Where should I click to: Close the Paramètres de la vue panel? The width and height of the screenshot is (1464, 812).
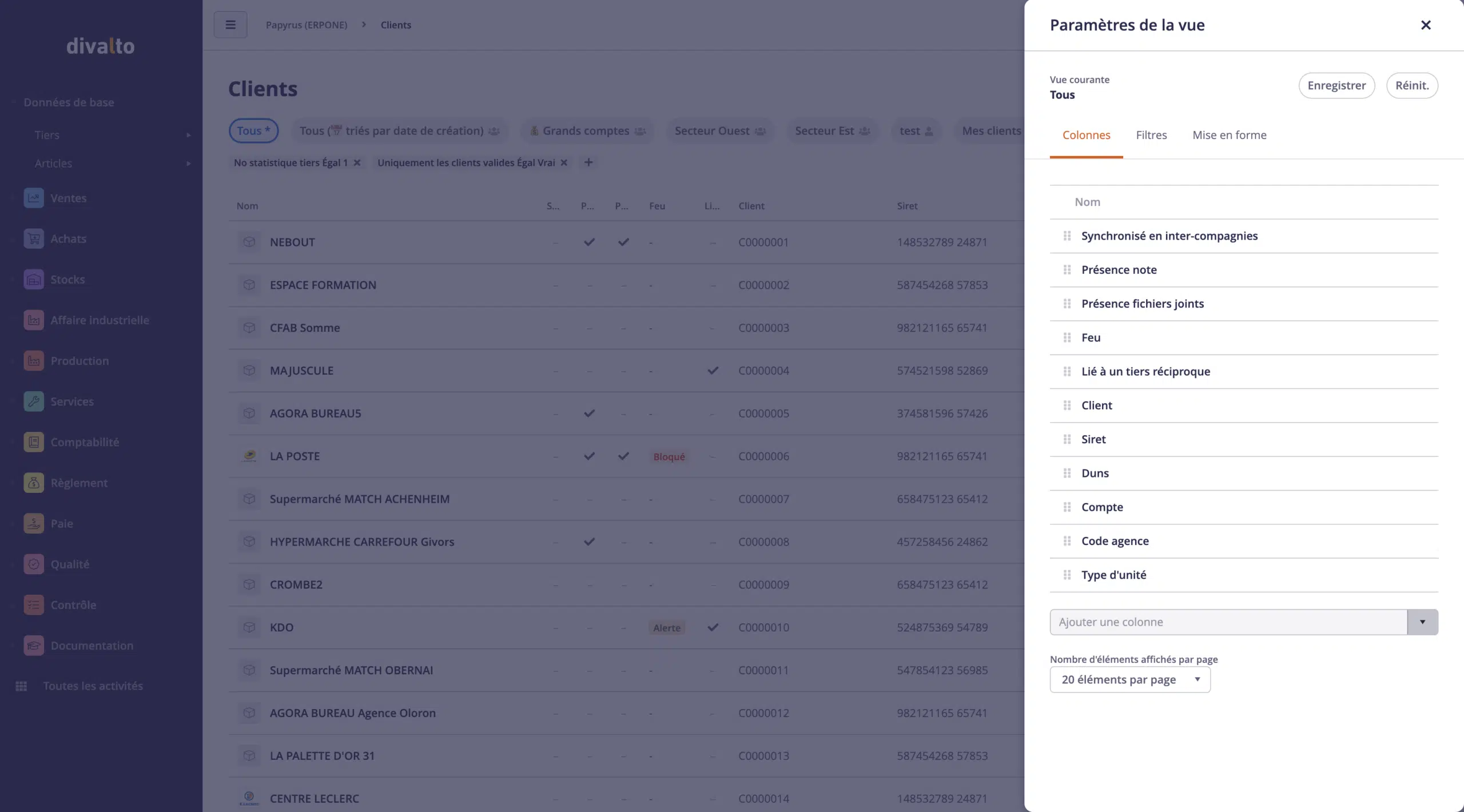1425,25
